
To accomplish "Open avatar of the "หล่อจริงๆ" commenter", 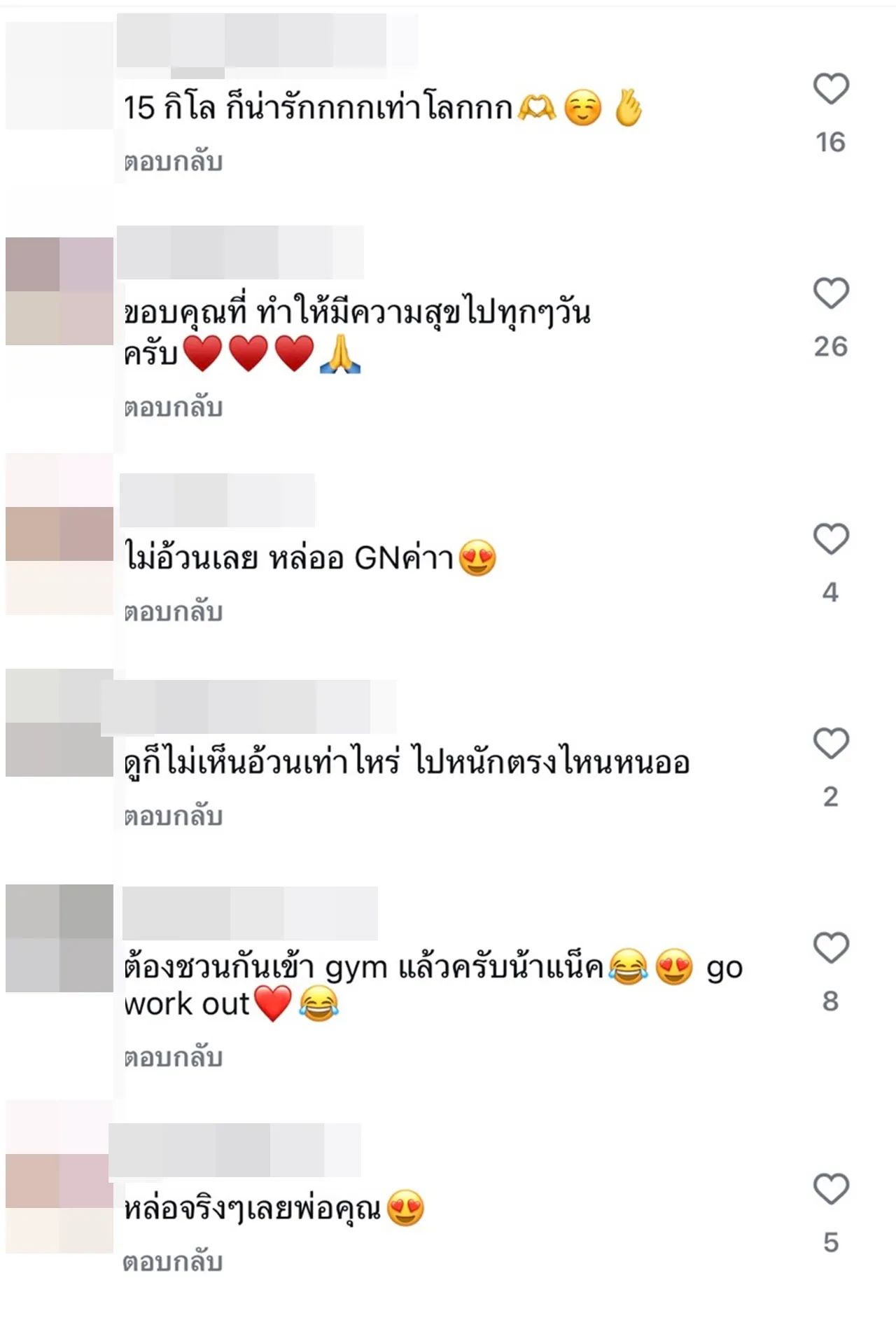I will coord(59,1176).
